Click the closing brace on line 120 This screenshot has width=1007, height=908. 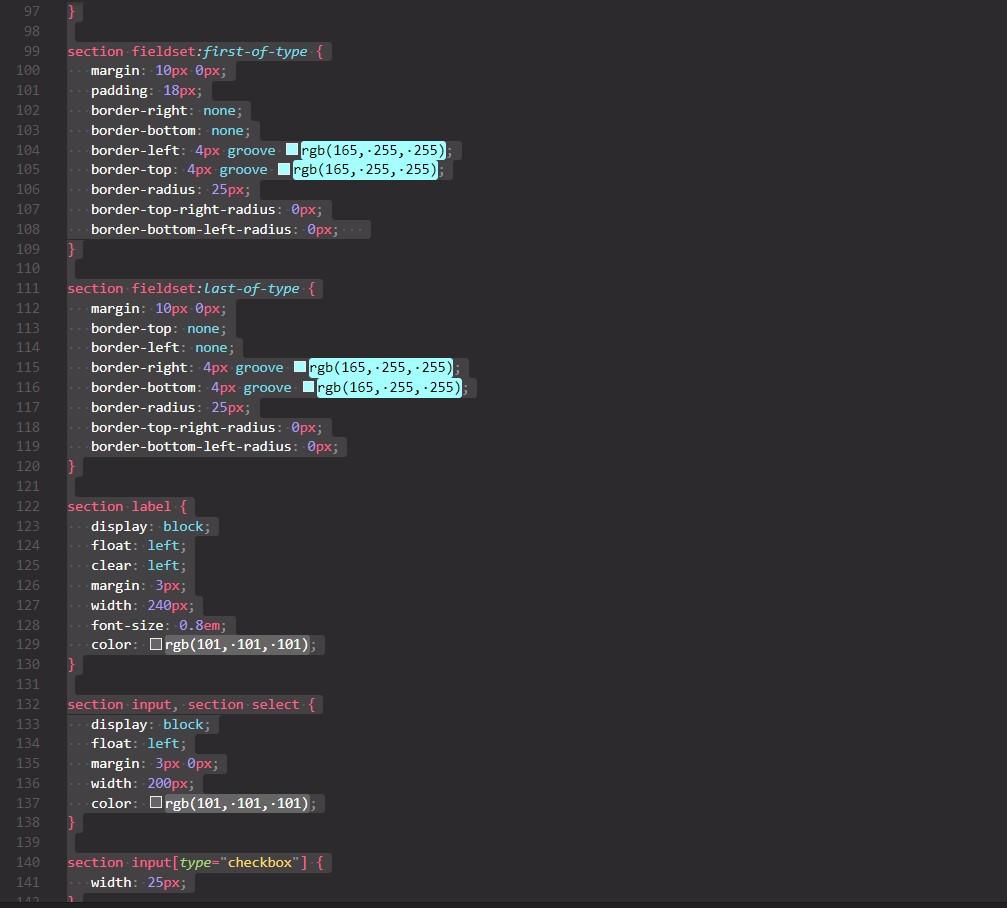point(70,466)
